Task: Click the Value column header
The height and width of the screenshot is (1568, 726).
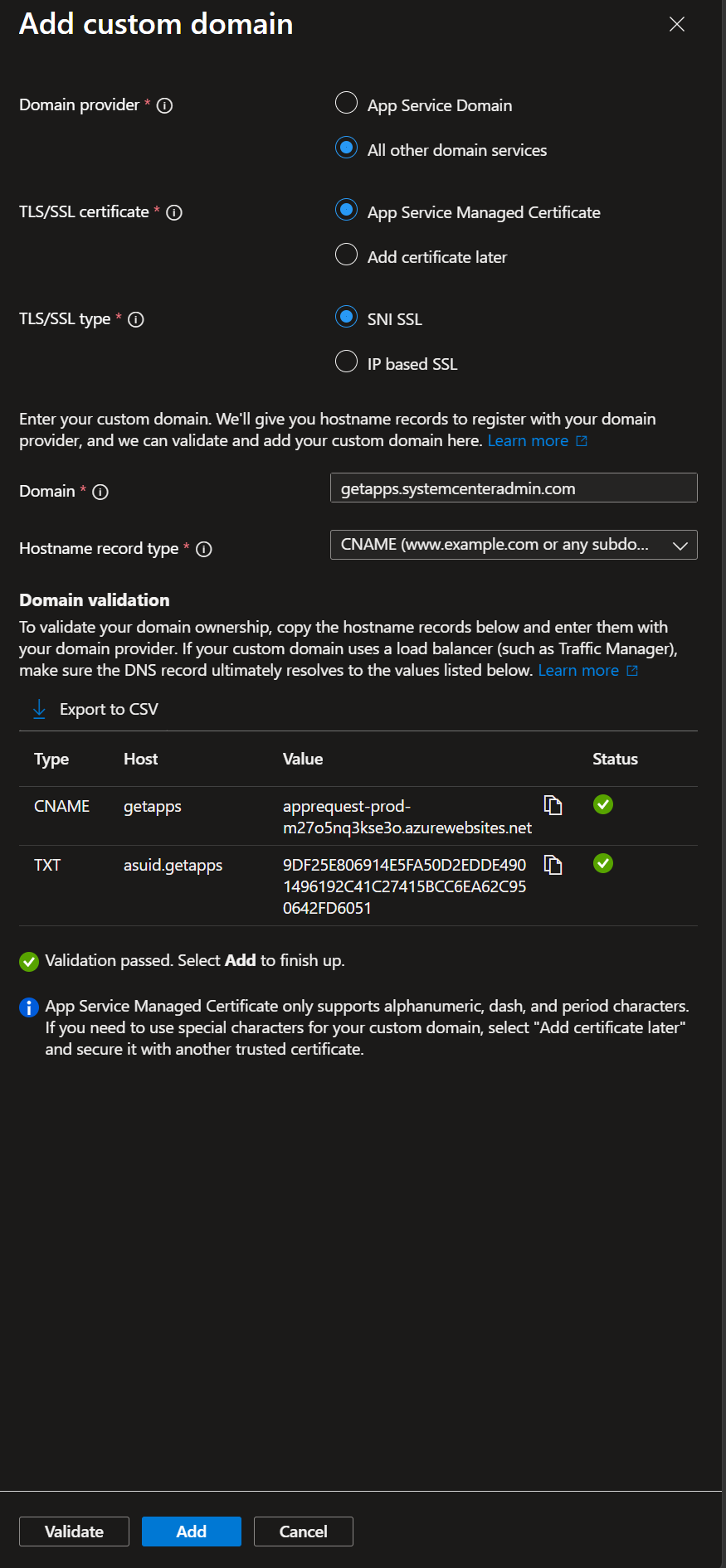Action: [303, 759]
